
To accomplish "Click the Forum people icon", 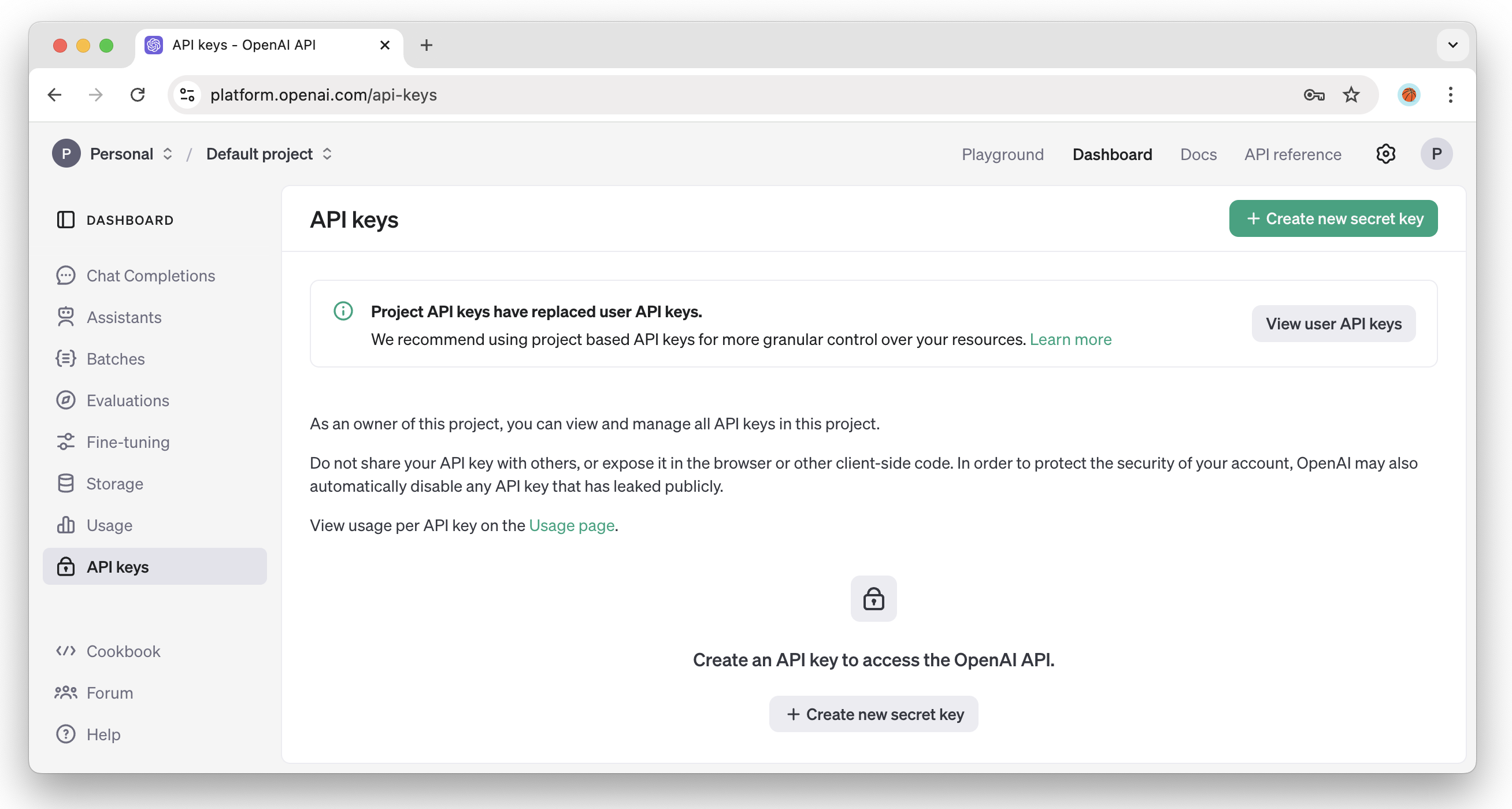I will click(x=65, y=692).
